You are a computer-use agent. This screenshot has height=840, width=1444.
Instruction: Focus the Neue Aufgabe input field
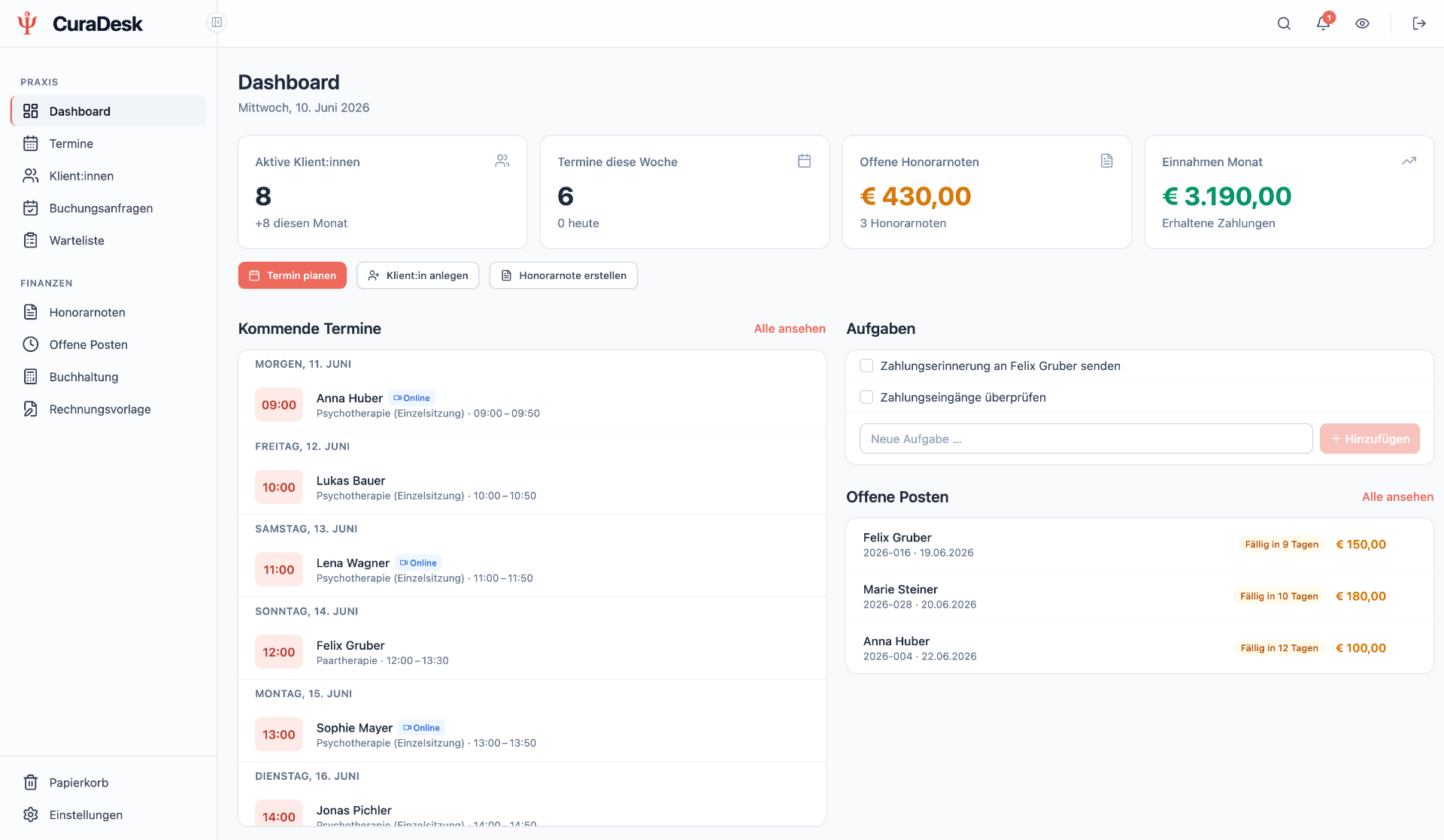coord(1086,438)
